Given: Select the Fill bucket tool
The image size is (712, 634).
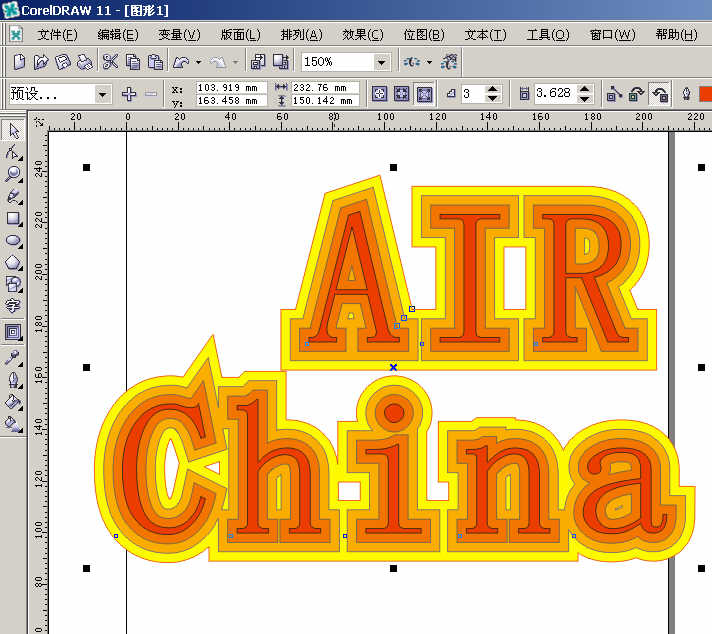Looking at the screenshot, I should tap(13, 401).
